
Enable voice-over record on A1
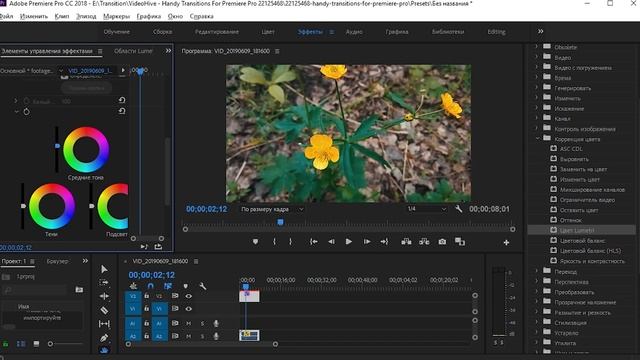click(216, 323)
